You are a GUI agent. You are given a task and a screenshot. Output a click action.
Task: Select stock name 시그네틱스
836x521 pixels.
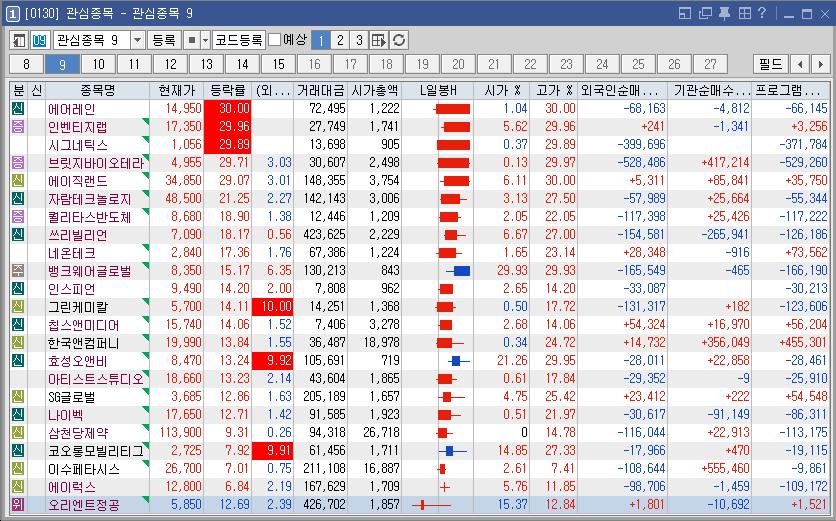[78, 145]
